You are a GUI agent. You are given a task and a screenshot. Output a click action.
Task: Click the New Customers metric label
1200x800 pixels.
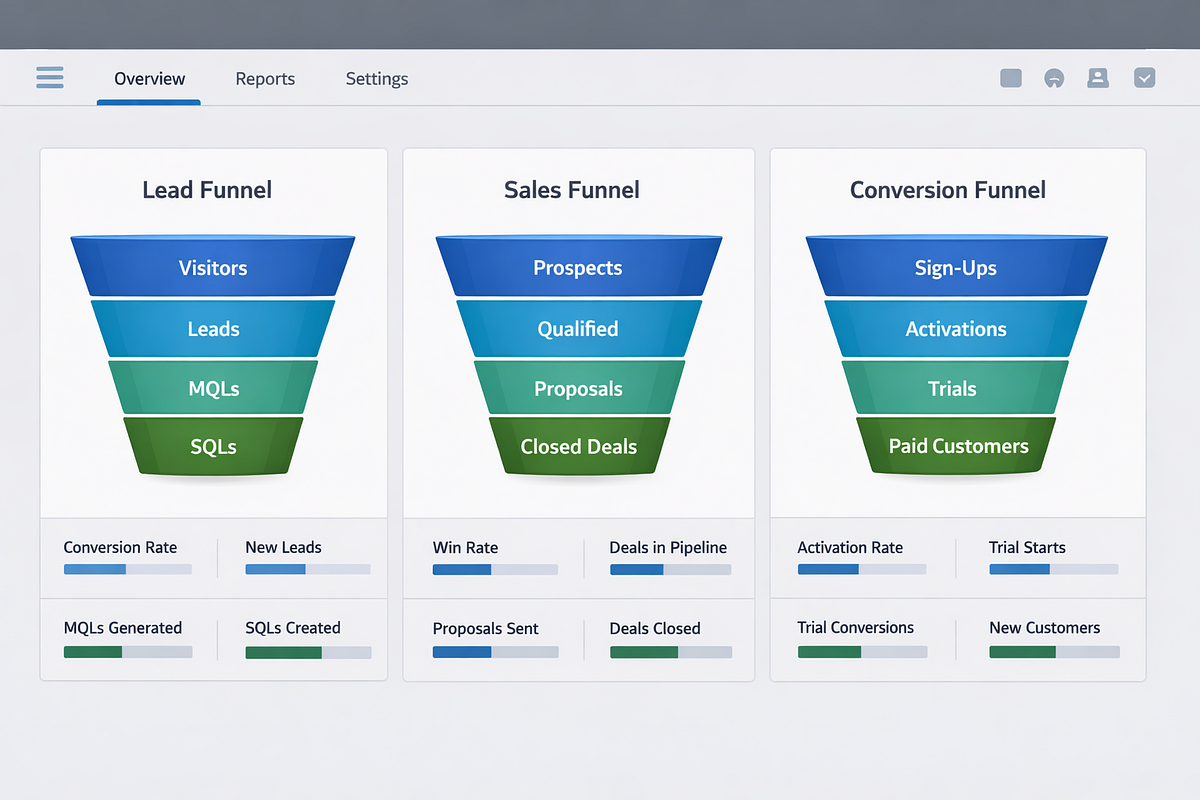coord(1045,628)
